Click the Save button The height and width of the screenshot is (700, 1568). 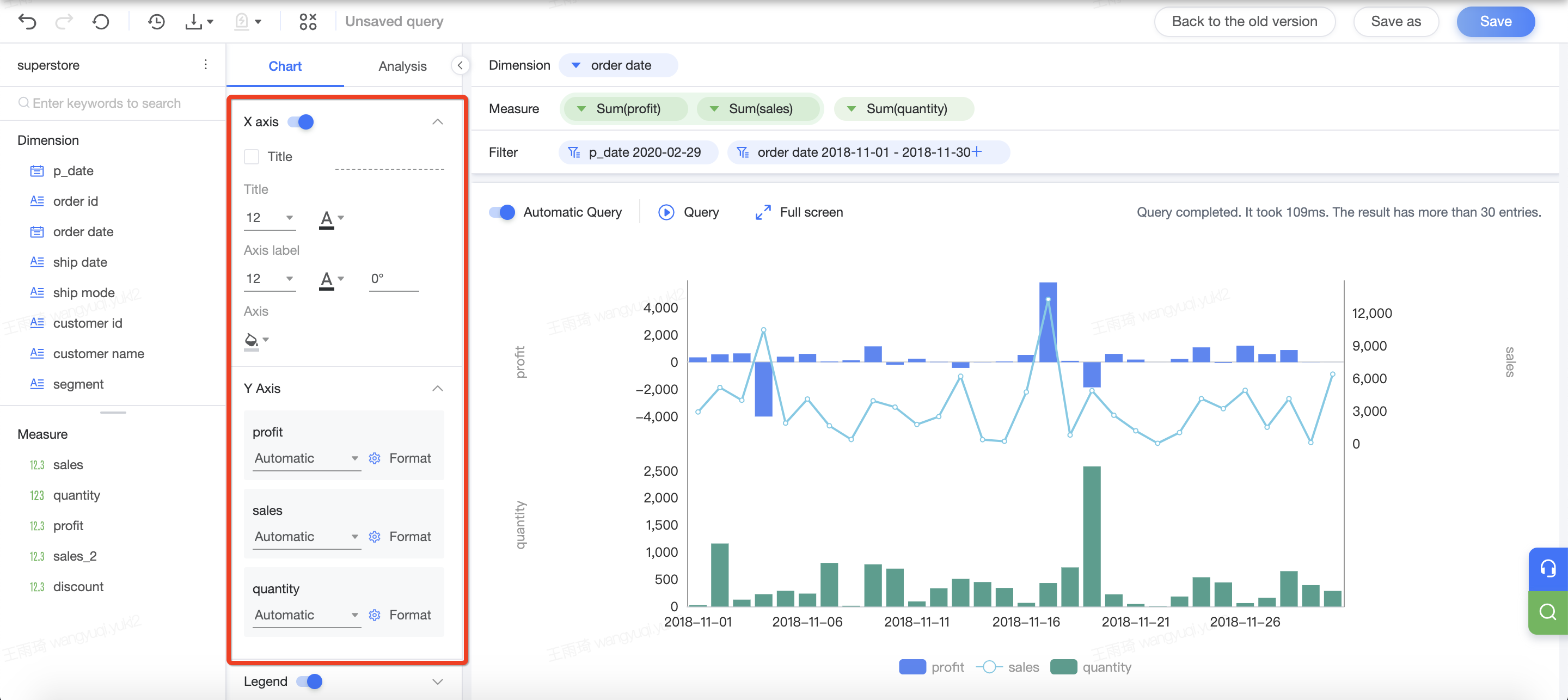pyautogui.click(x=1496, y=22)
